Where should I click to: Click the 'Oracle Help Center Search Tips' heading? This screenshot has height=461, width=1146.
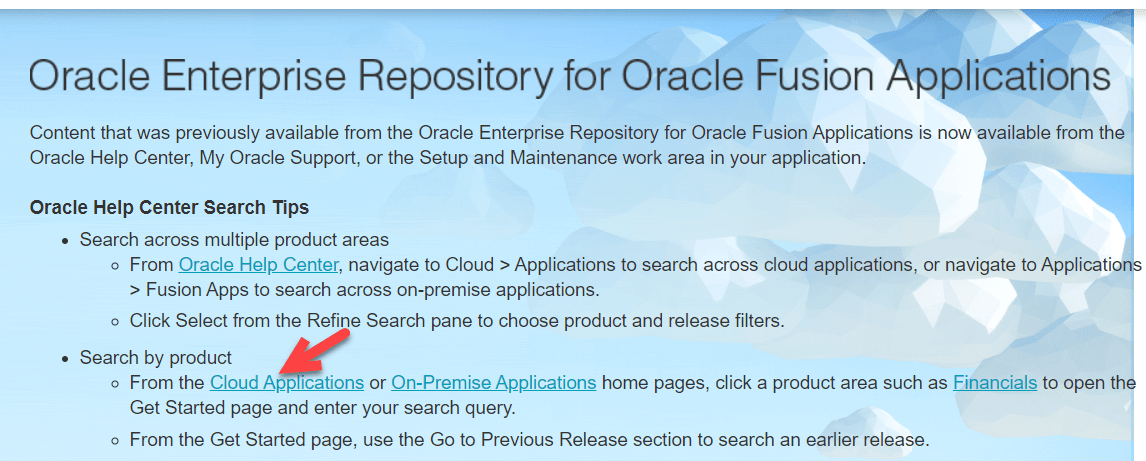pos(169,208)
